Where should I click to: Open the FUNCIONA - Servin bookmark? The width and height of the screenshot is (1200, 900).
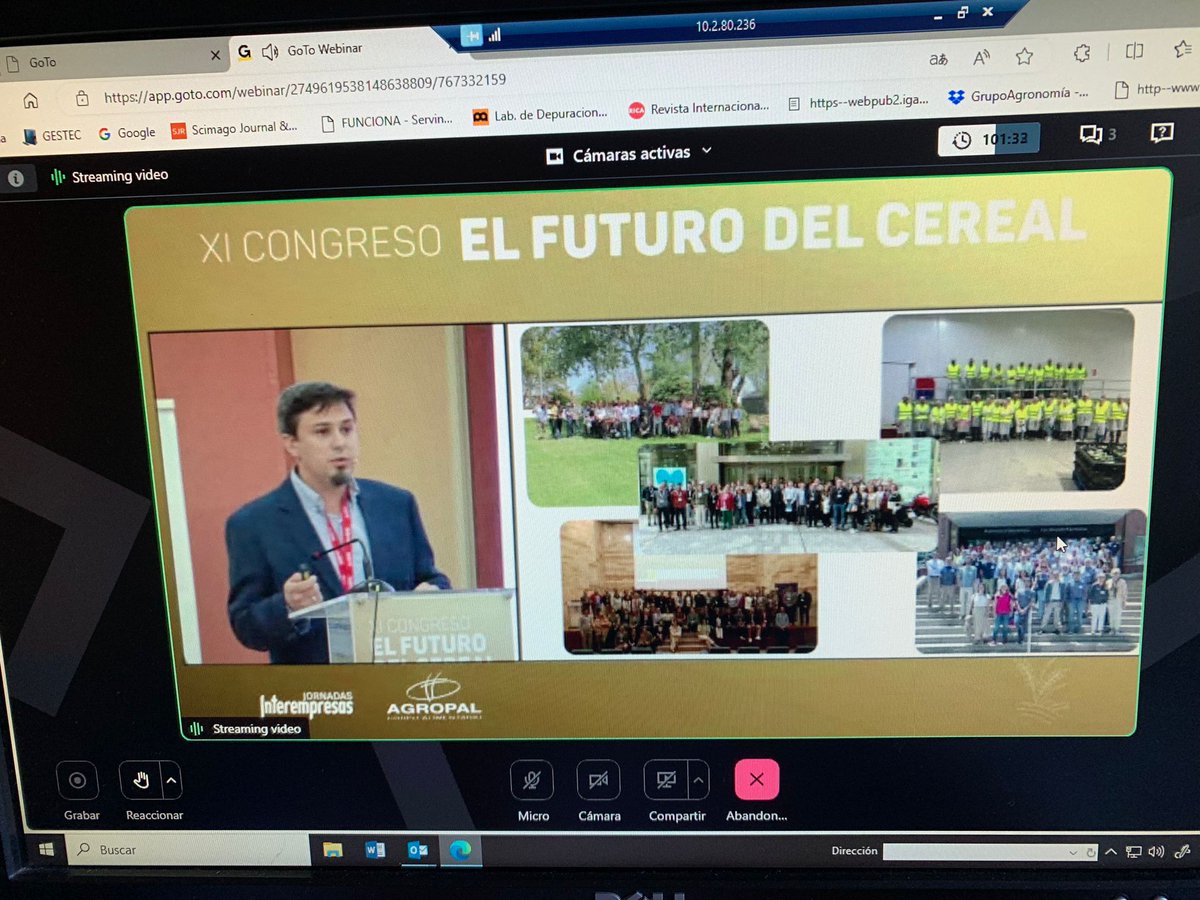pos(387,121)
